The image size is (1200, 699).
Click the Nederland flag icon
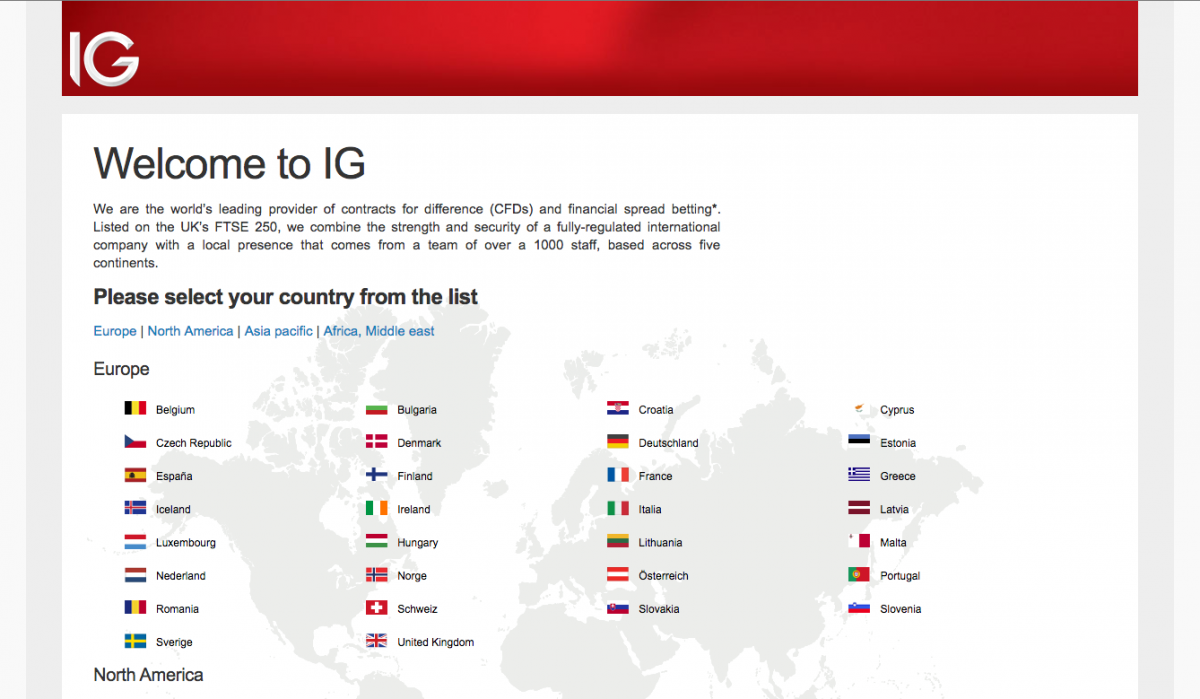click(x=135, y=574)
